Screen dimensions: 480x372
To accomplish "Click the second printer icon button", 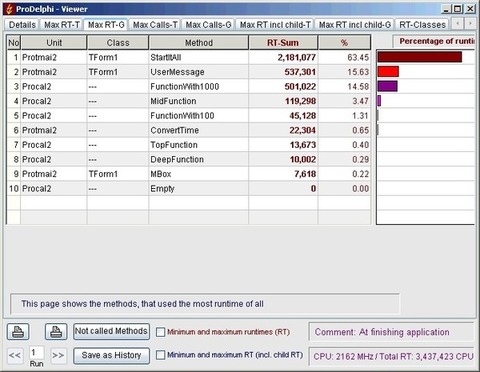I will [56, 332].
